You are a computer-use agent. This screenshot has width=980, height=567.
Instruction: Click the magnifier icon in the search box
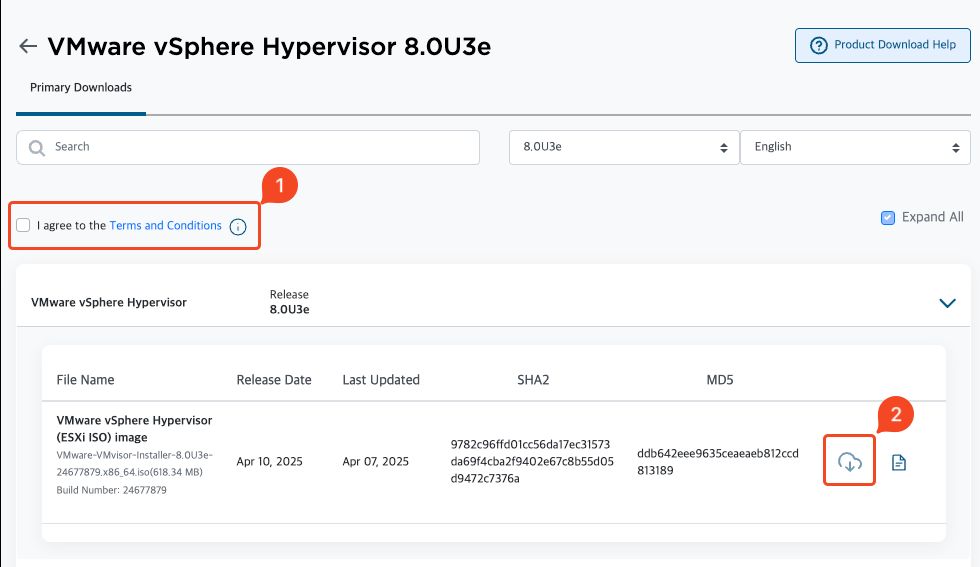37,148
